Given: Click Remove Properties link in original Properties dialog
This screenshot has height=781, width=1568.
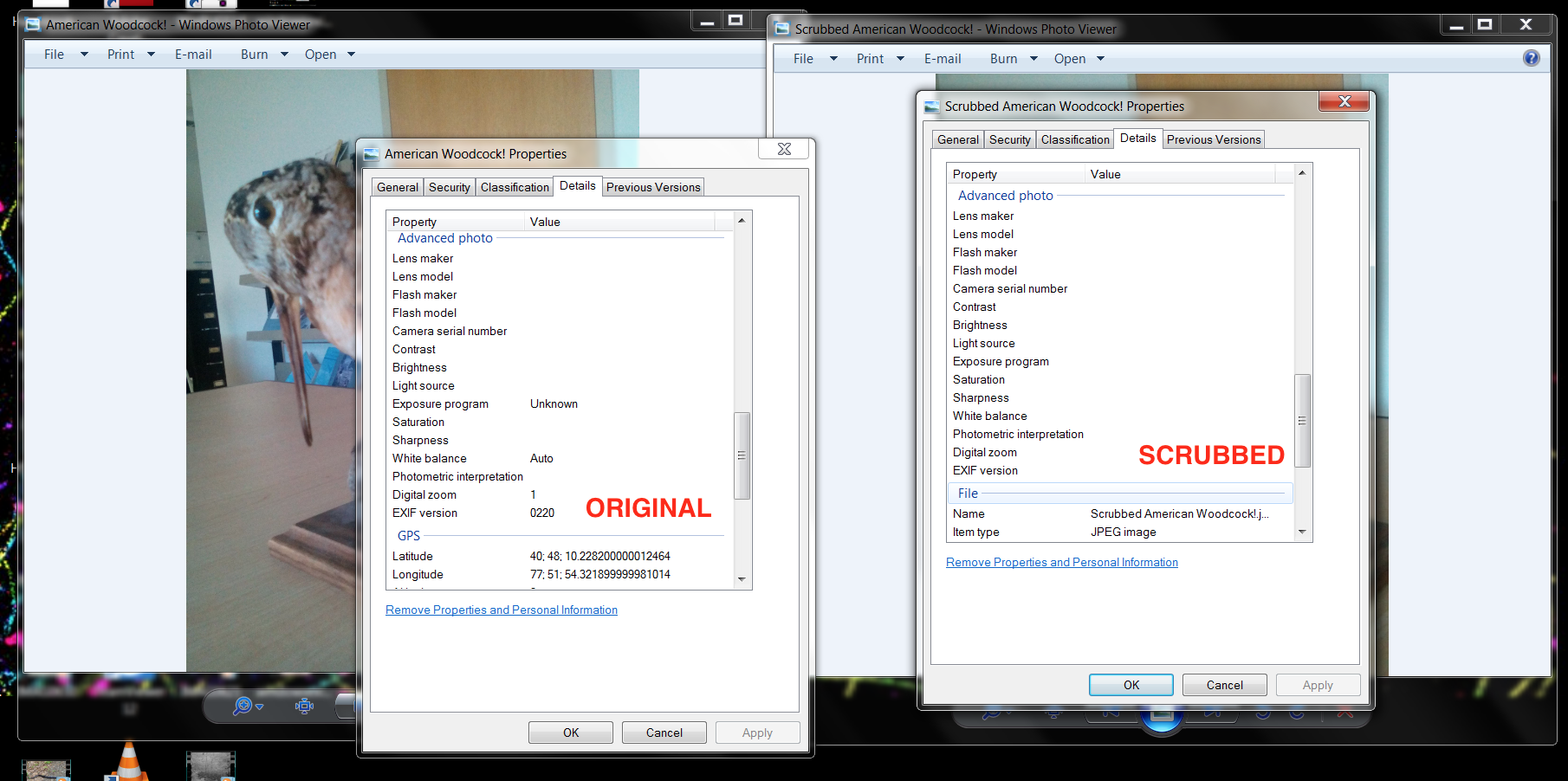Looking at the screenshot, I should pyautogui.click(x=502, y=610).
